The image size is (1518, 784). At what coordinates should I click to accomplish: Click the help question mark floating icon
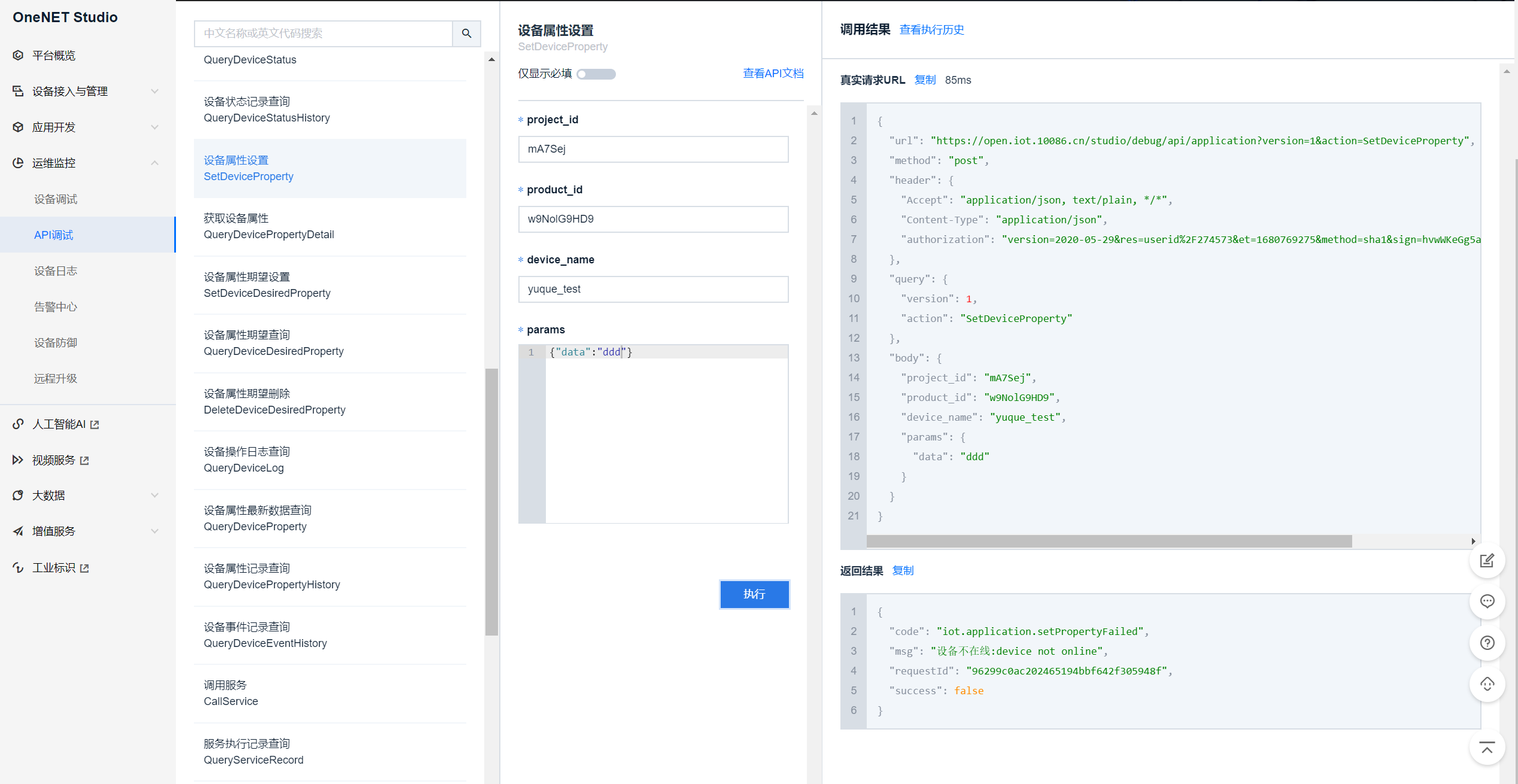pyautogui.click(x=1487, y=643)
